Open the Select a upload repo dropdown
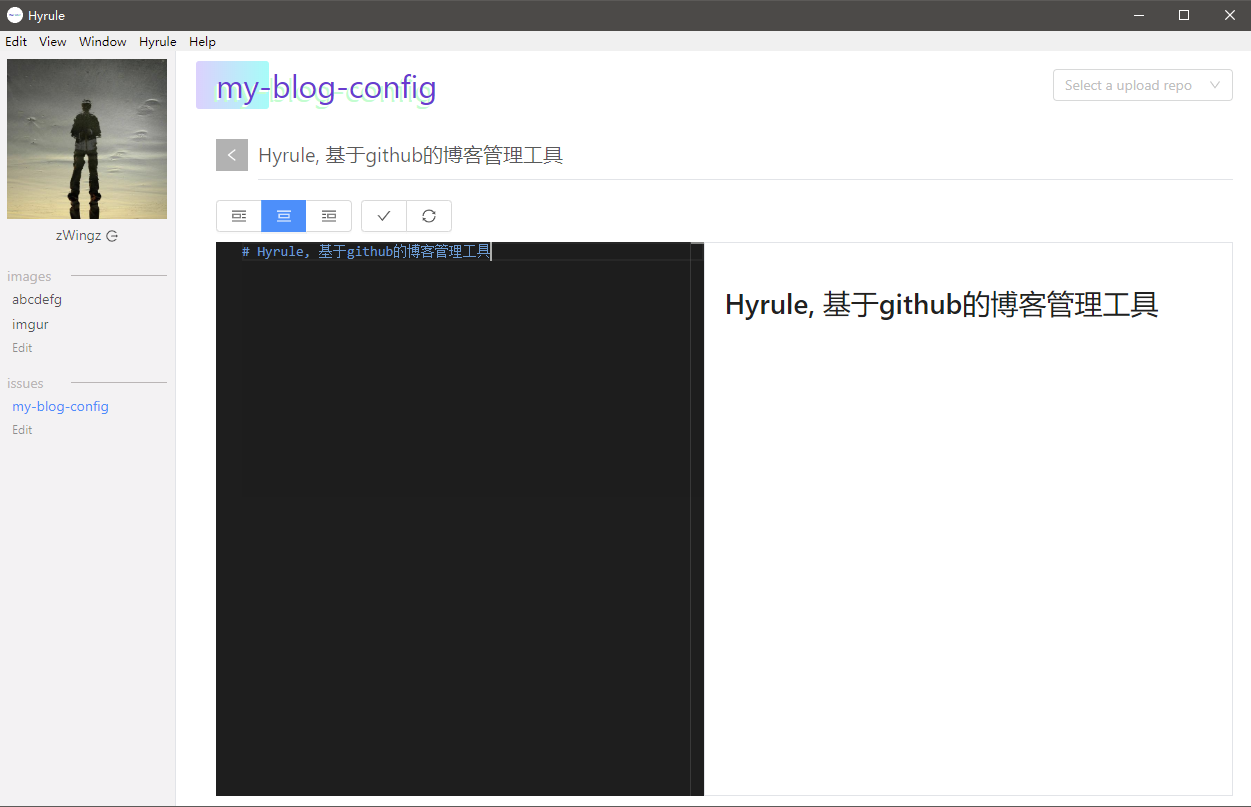This screenshot has width=1251, height=807. pyautogui.click(x=1143, y=85)
